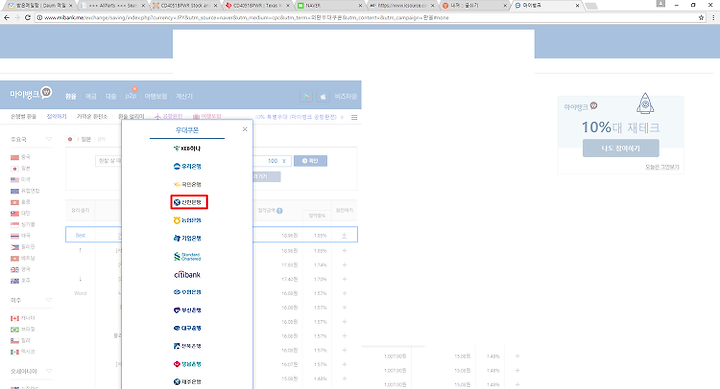This screenshot has width=720, height=389.
Task: Click the plus in the 17.83원 row
Action: pos(344,265)
